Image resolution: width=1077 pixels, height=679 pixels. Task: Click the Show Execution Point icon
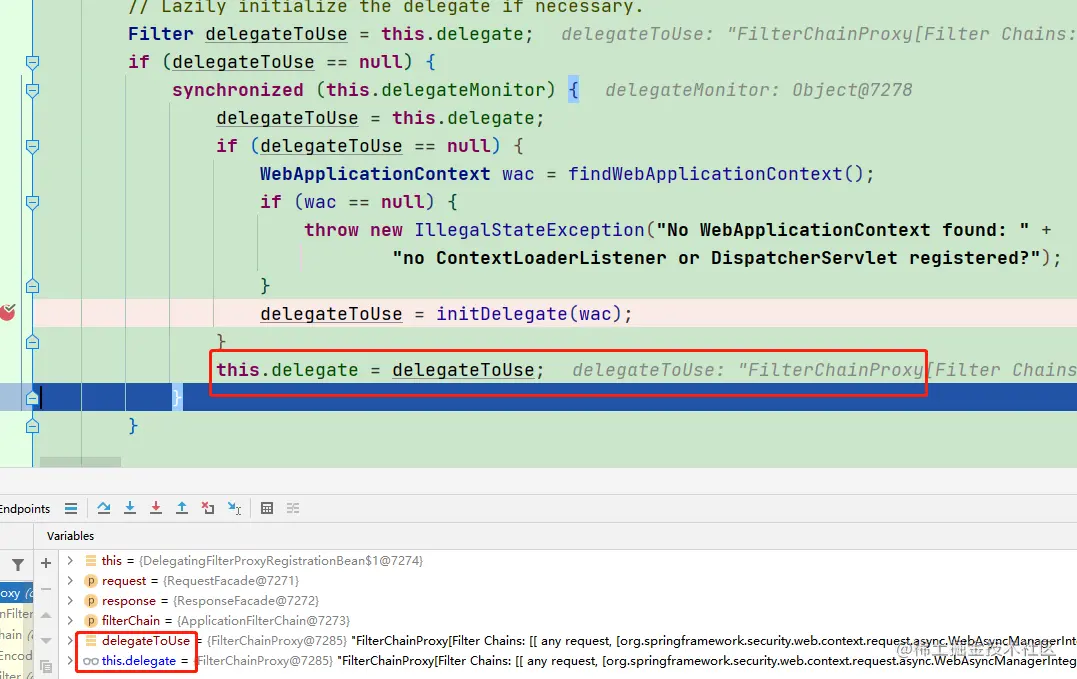click(71, 509)
